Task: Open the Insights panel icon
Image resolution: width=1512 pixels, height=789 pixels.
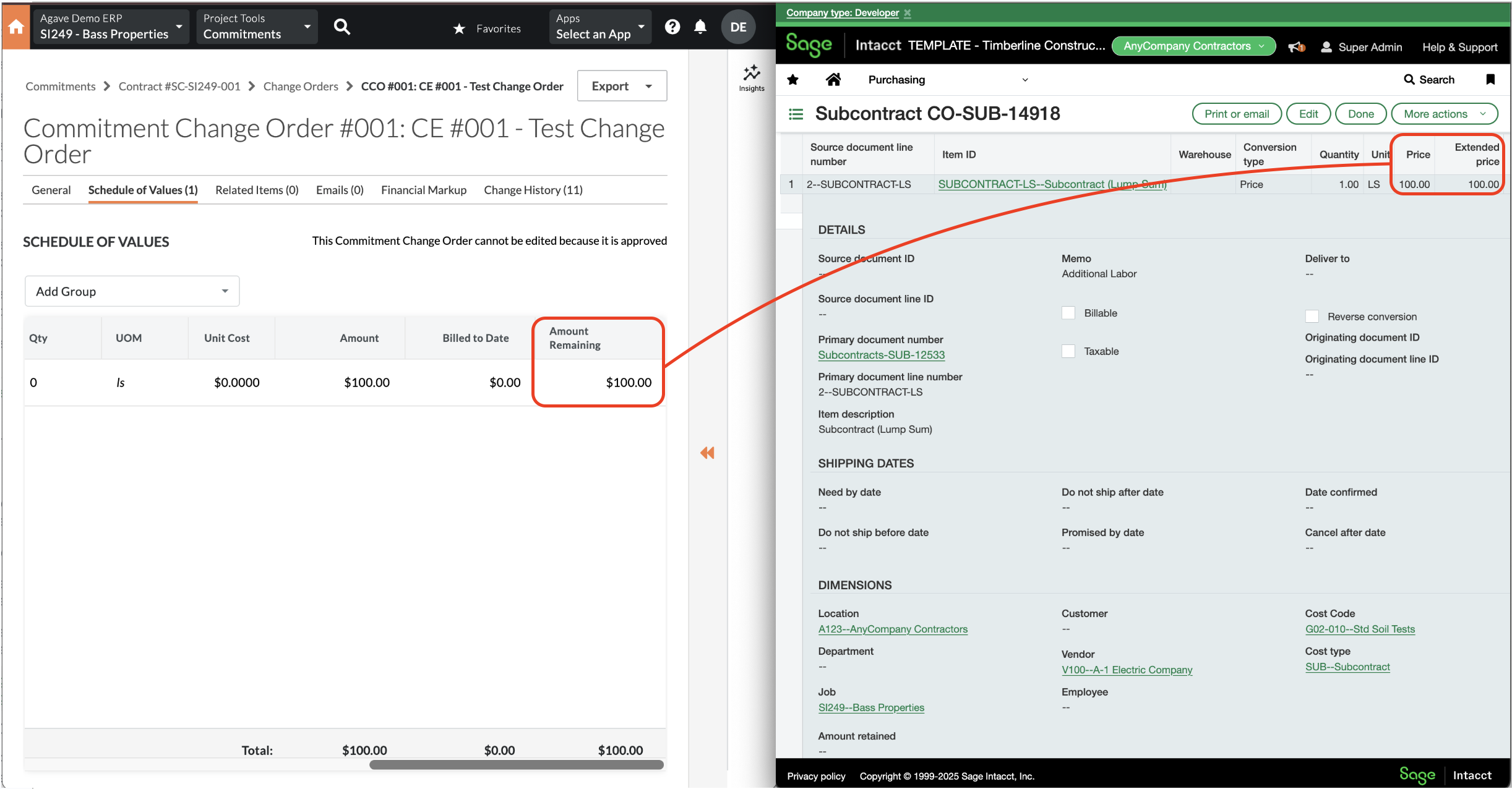Action: [x=751, y=75]
